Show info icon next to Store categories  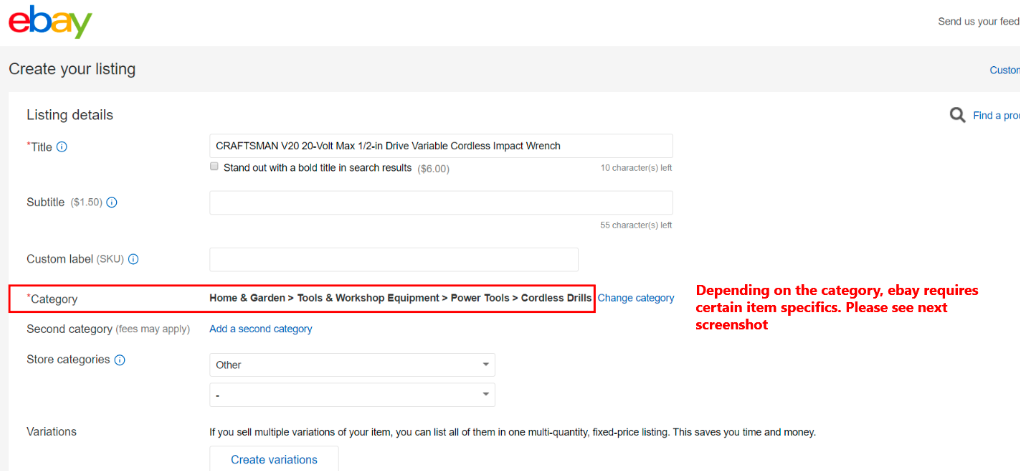(x=120, y=360)
